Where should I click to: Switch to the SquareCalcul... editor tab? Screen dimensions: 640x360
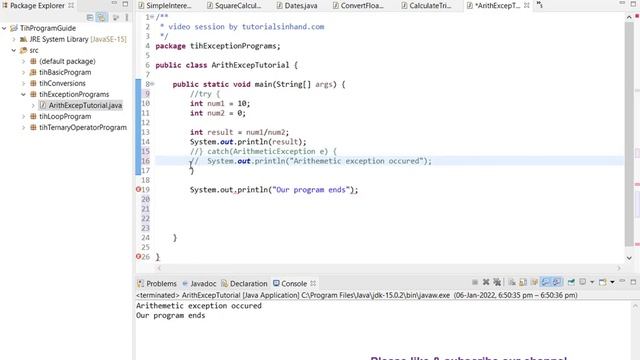pos(234,6)
